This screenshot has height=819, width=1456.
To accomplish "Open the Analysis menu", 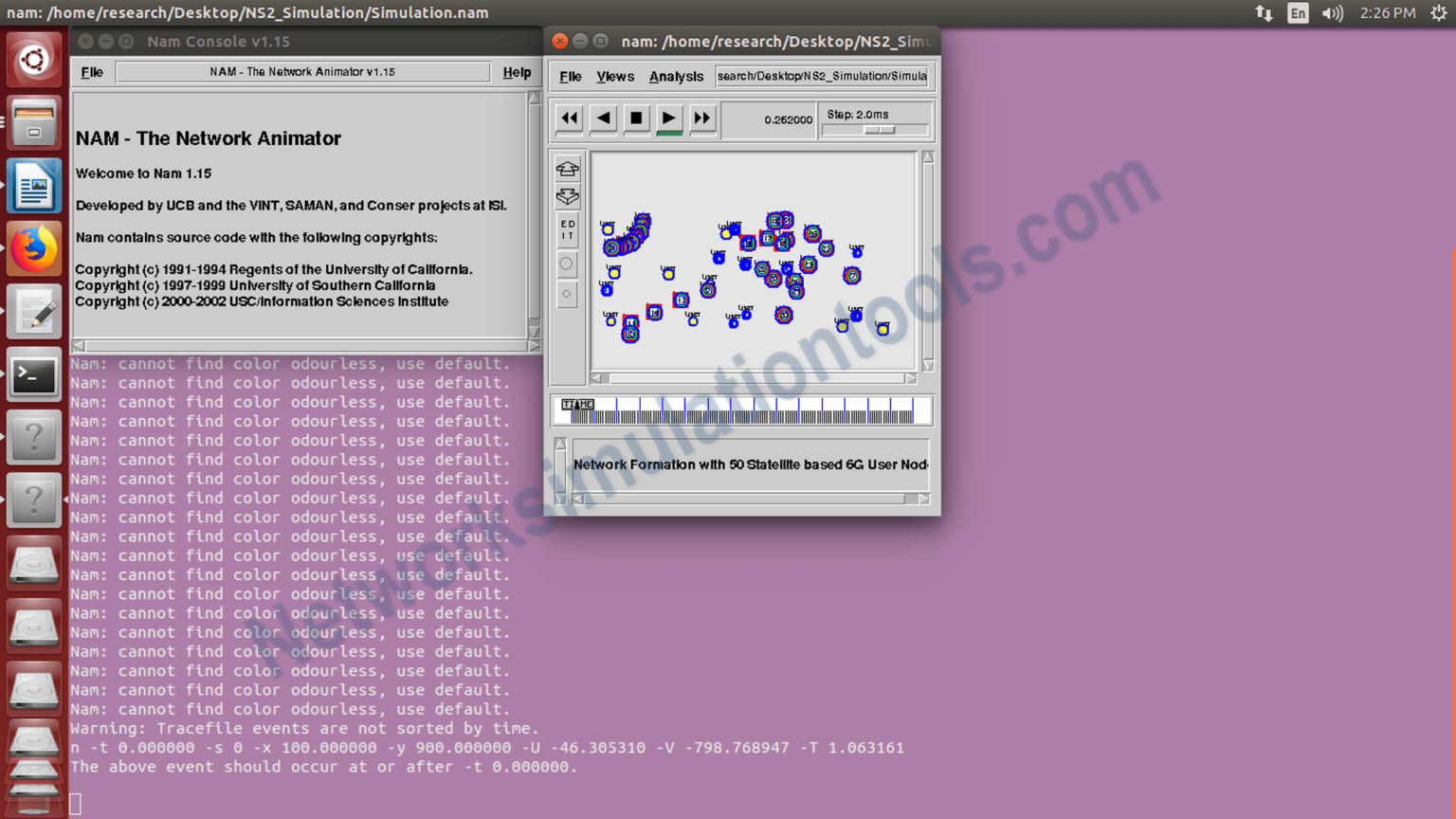I will pos(675,76).
